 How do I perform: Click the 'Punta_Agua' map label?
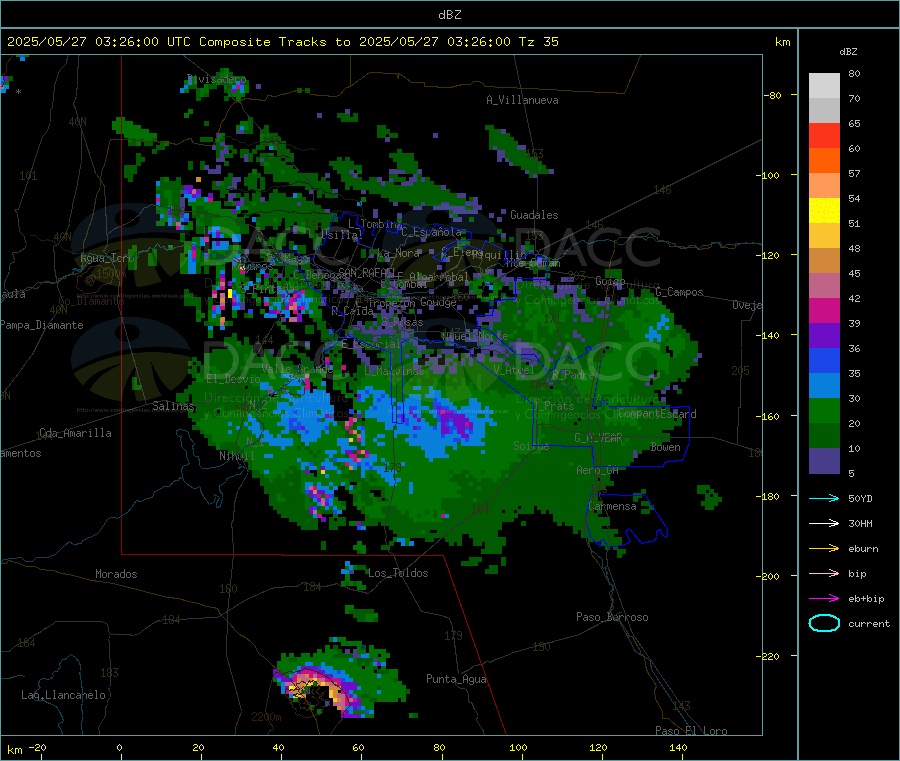[456, 679]
